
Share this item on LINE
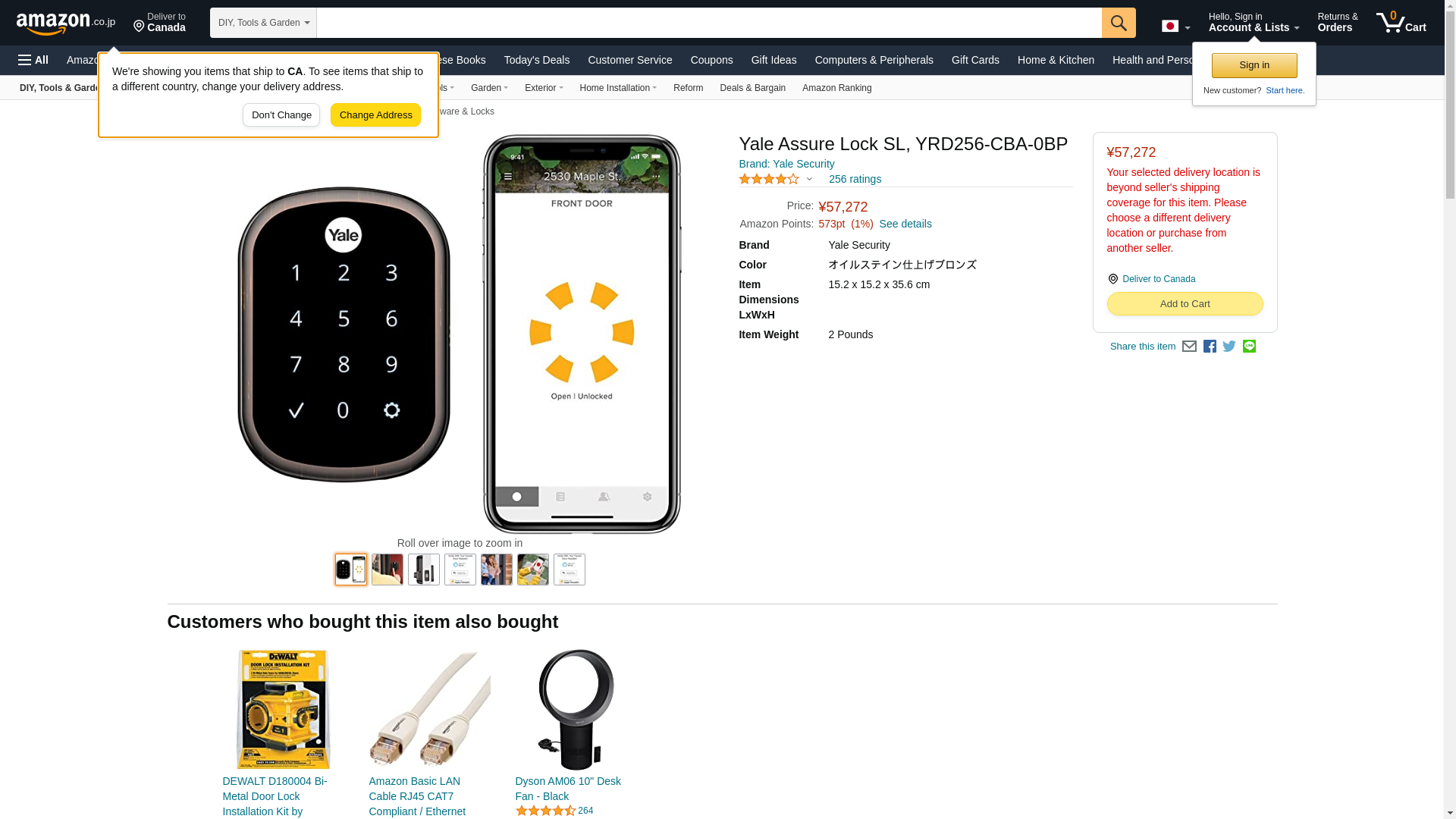click(1249, 347)
